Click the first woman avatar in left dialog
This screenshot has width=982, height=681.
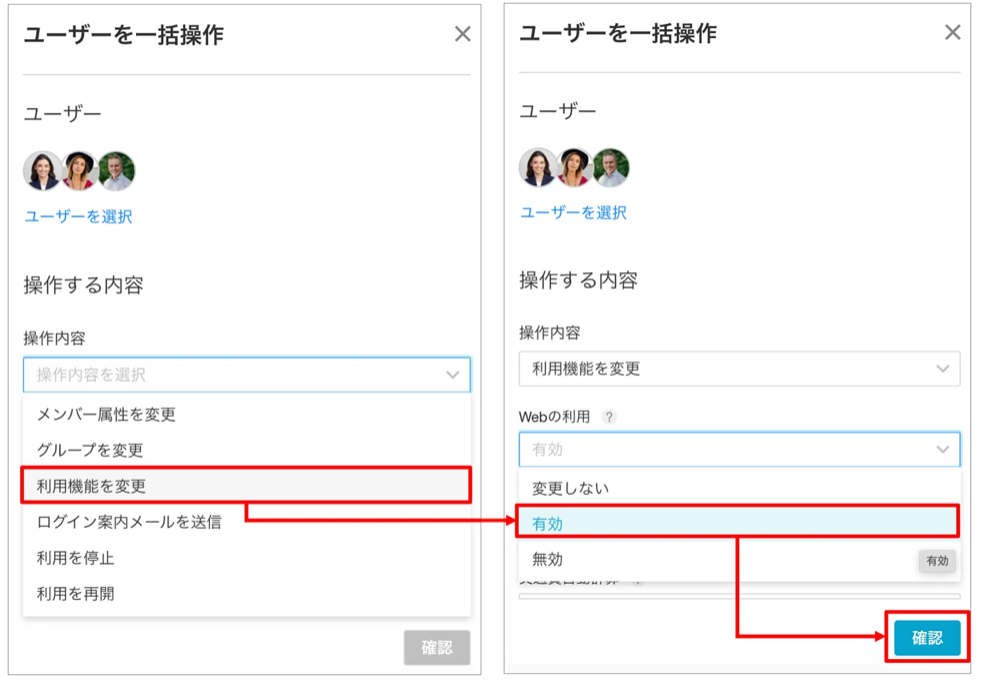pos(43,170)
